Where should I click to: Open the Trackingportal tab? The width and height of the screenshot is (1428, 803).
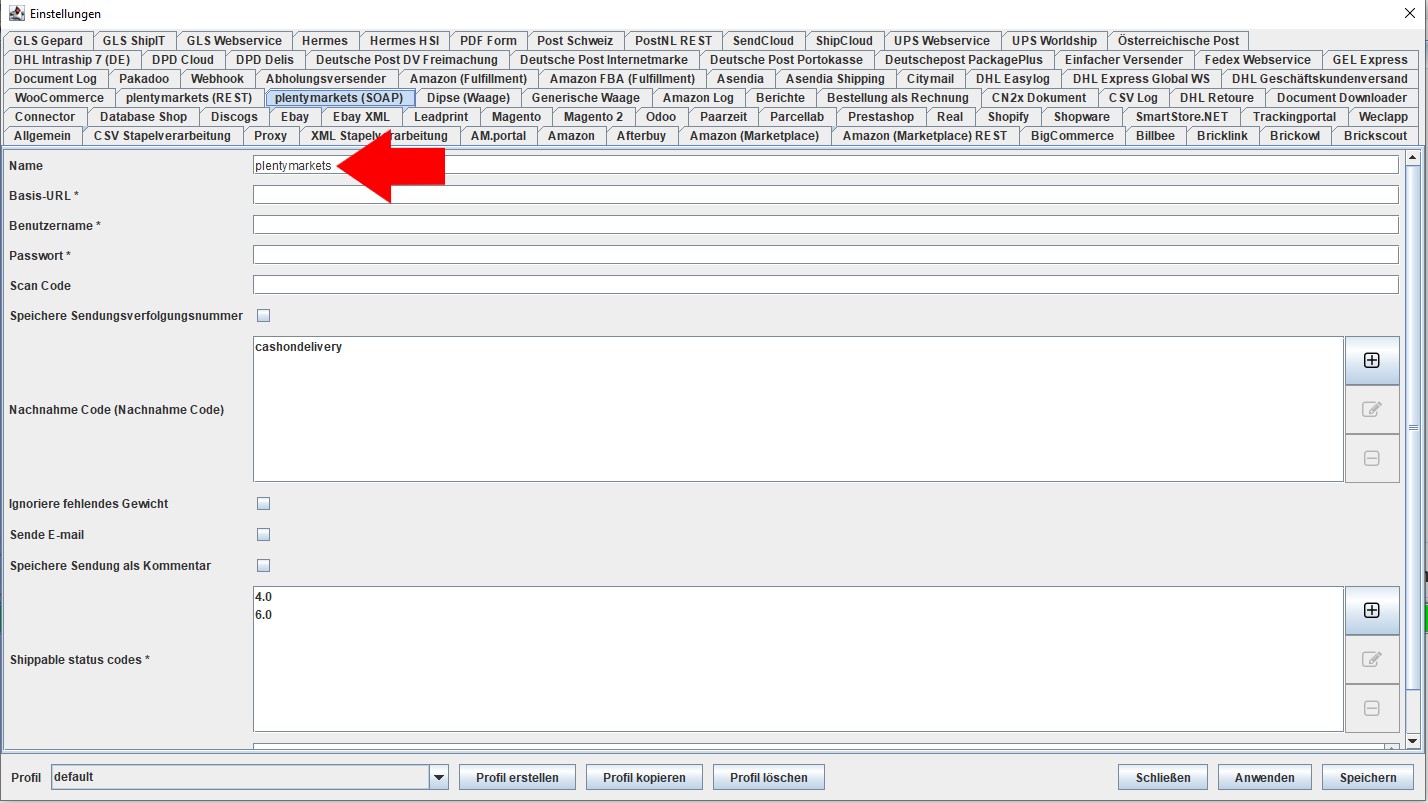1294,117
